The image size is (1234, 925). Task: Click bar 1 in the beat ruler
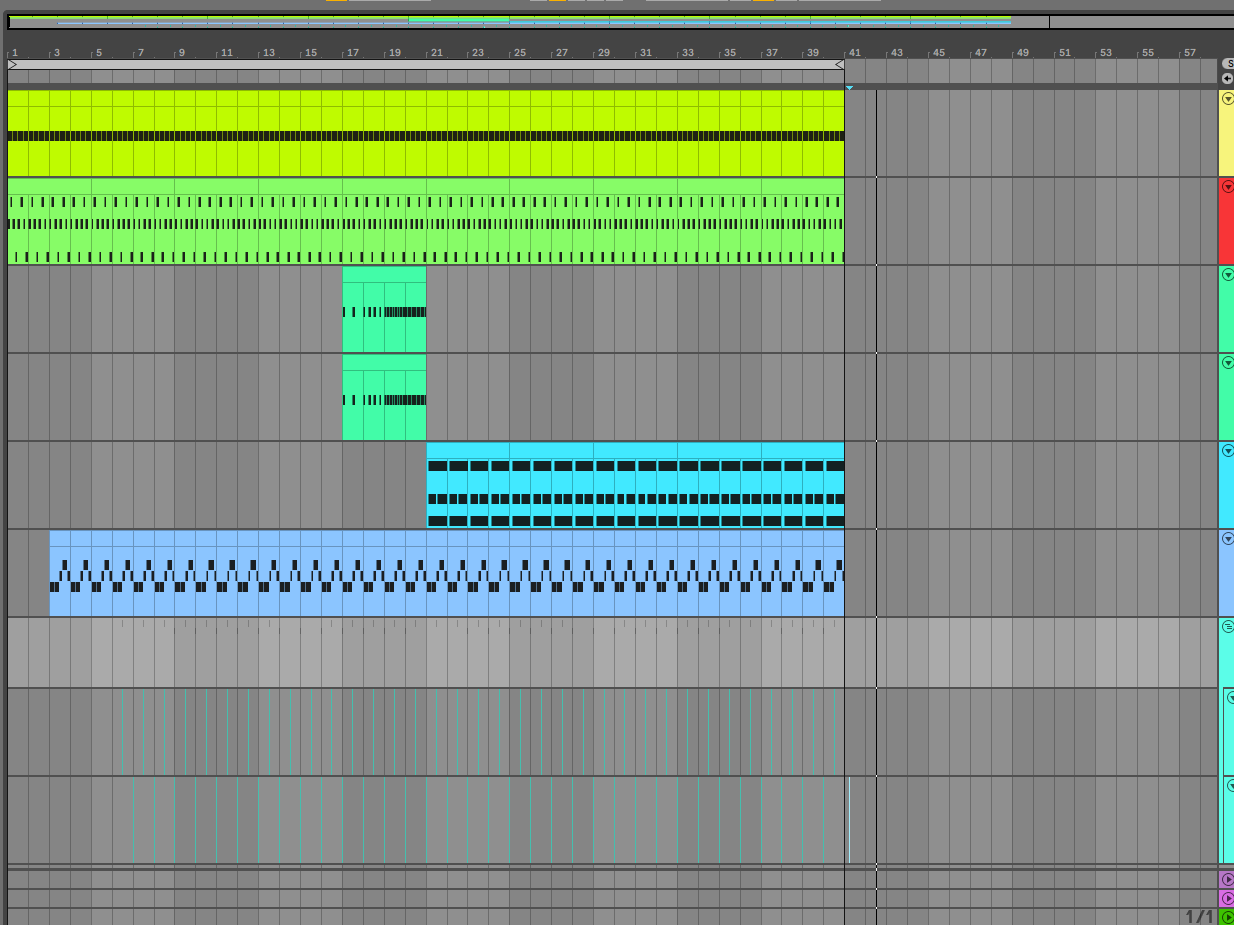click(14, 53)
